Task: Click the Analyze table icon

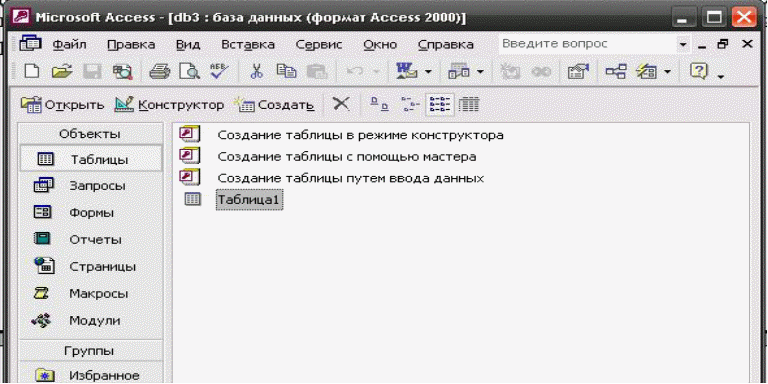Action: [459, 72]
